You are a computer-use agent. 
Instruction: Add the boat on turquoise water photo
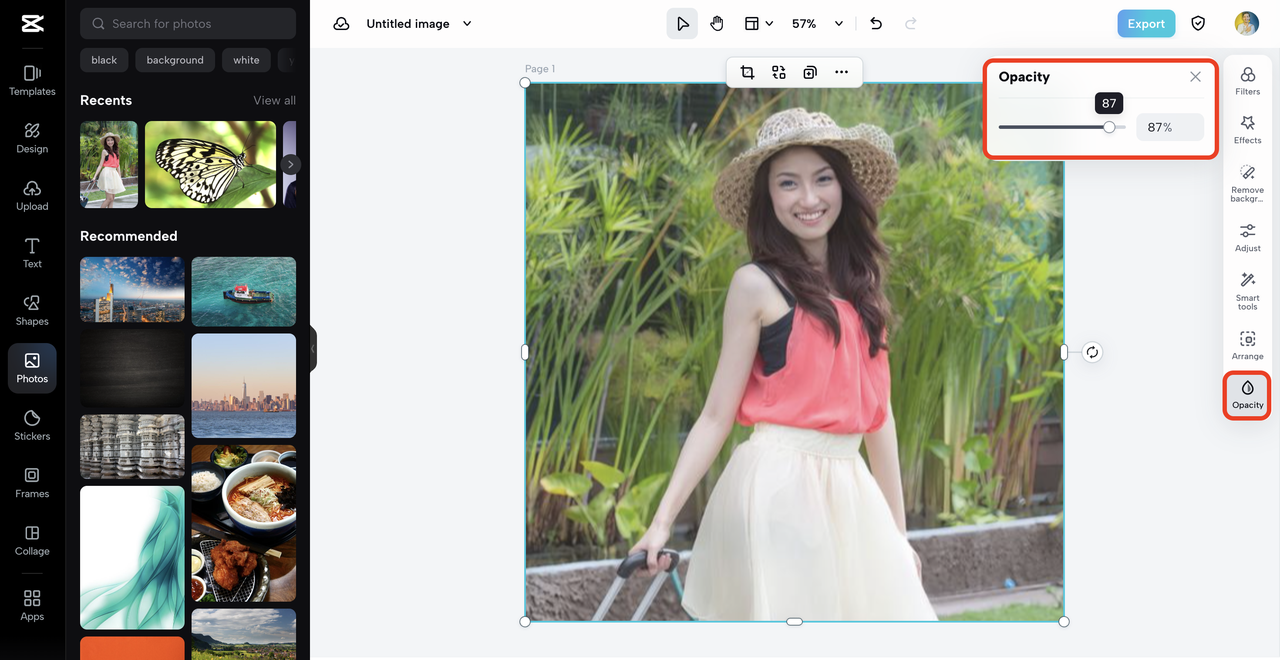tap(244, 292)
